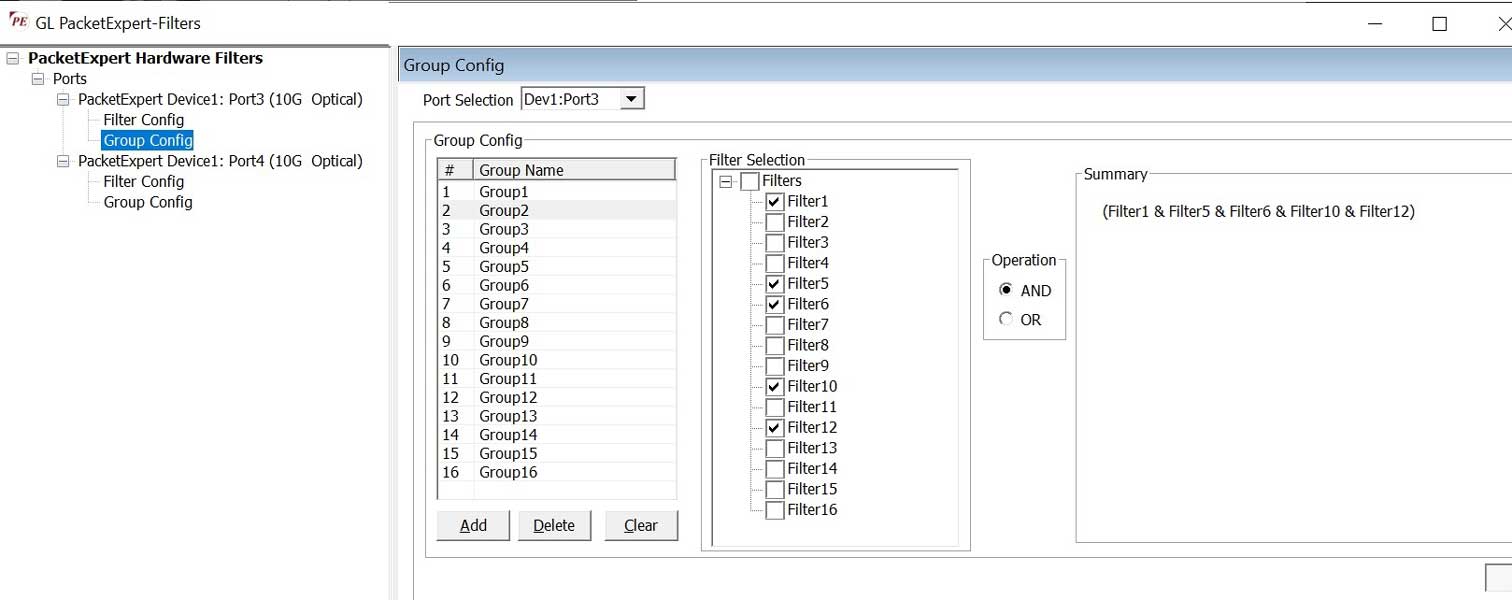Viewport: 1512px width, 600px height.
Task: Pick Group6 in the group list
Action: click(557, 285)
